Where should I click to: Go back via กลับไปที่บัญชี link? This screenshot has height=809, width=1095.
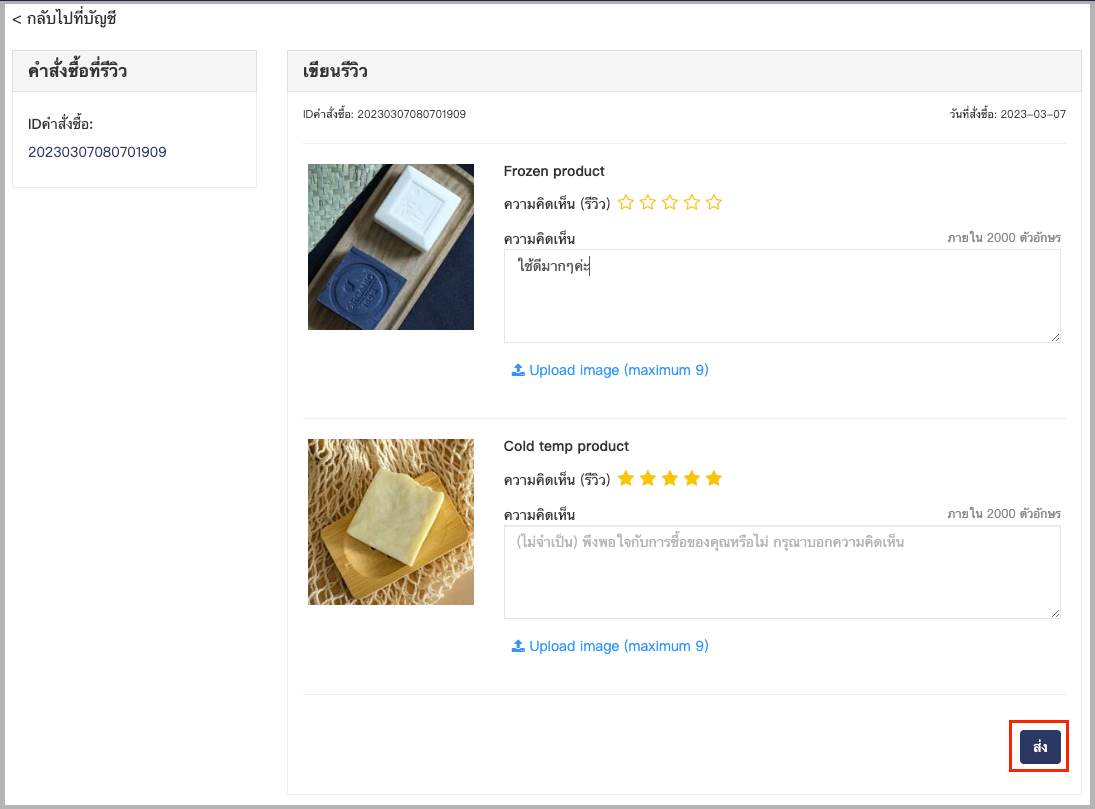pos(64,19)
